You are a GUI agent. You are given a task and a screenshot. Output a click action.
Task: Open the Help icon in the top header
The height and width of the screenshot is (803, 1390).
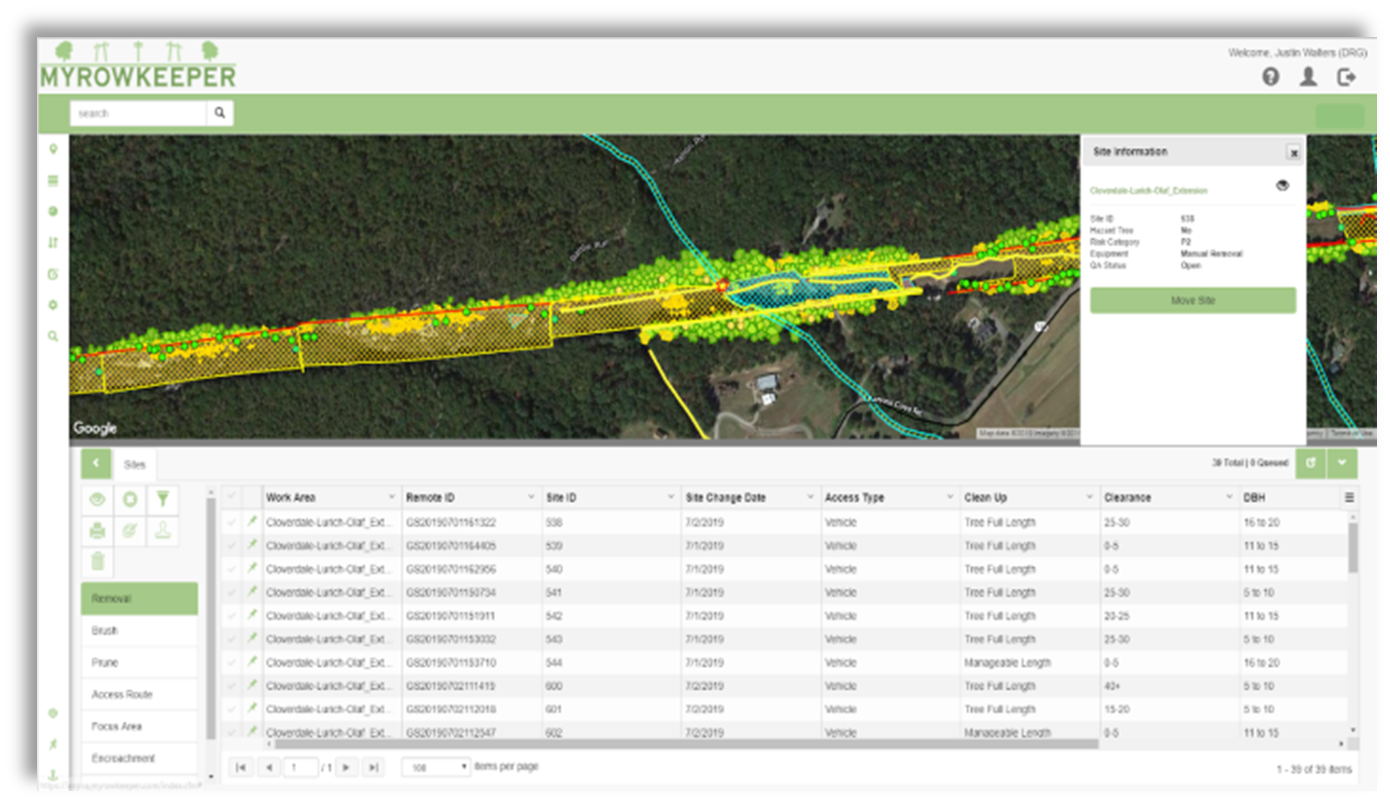coord(1269,75)
